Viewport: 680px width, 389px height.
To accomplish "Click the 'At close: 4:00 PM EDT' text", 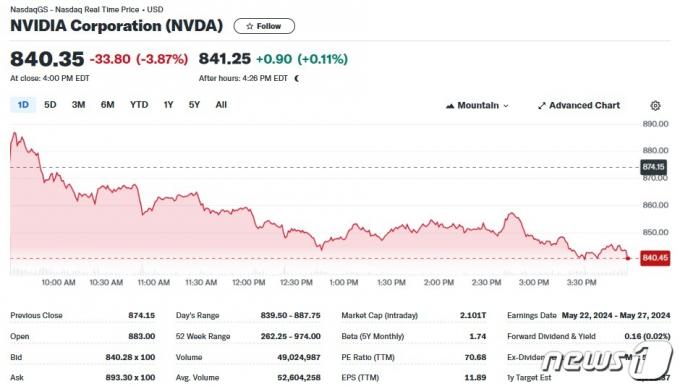I will pyautogui.click(x=50, y=78).
